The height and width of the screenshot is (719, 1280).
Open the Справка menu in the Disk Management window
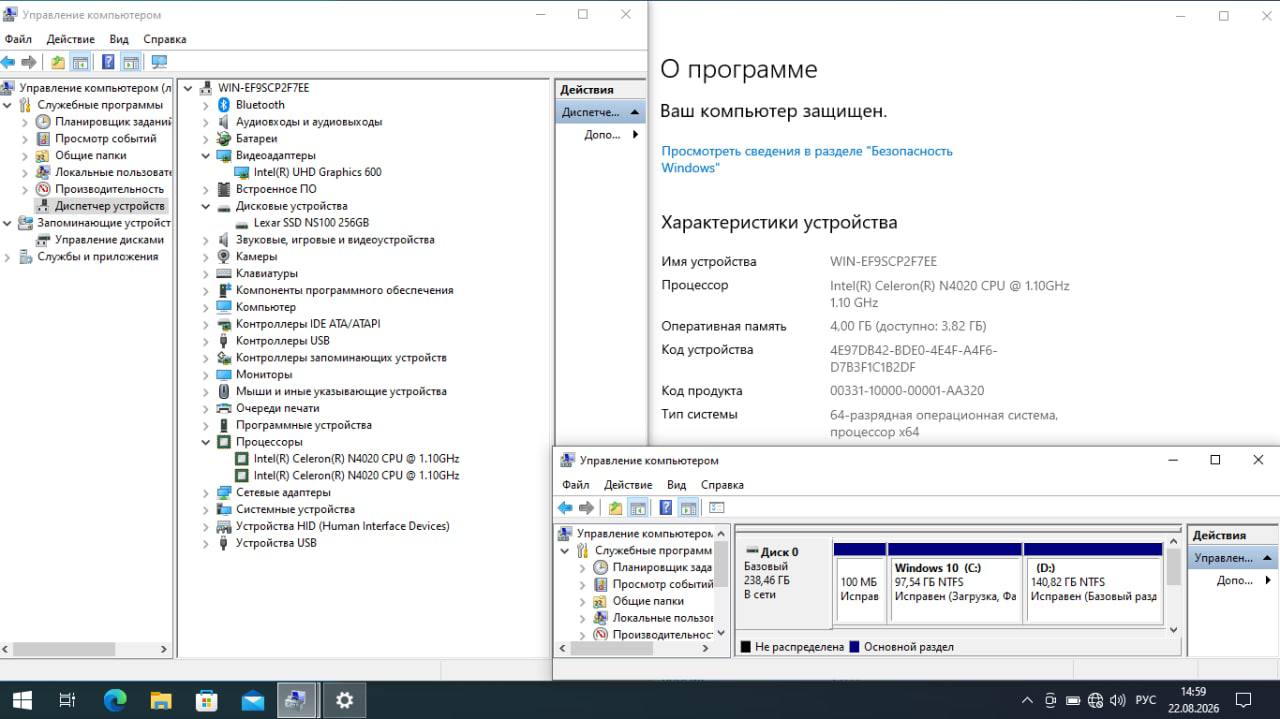[722, 485]
